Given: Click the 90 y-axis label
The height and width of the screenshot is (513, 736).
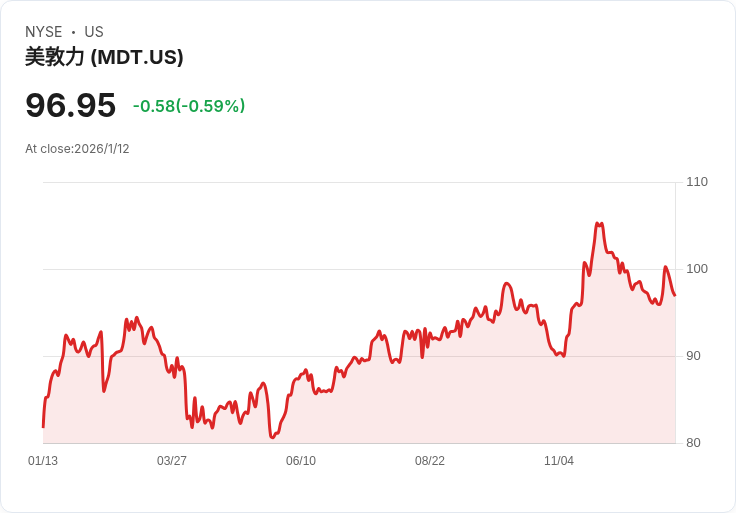Looking at the screenshot, I should point(693,356).
